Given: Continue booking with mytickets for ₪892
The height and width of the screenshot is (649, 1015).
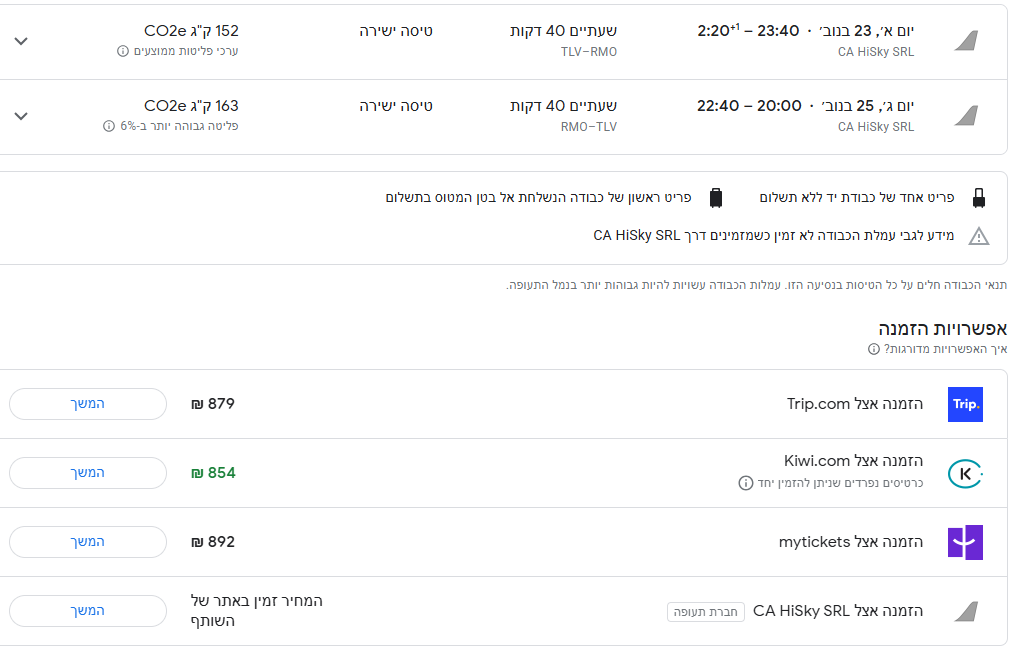Looking at the screenshot, I should [x=88, y=542].
